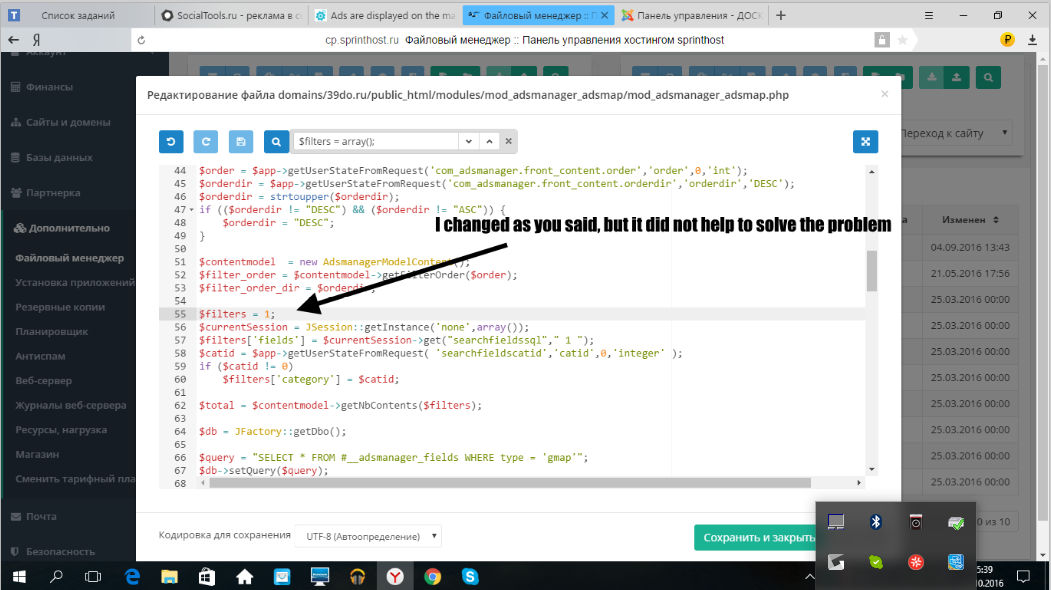Open File Explorer from taskbar

[170, 577]
